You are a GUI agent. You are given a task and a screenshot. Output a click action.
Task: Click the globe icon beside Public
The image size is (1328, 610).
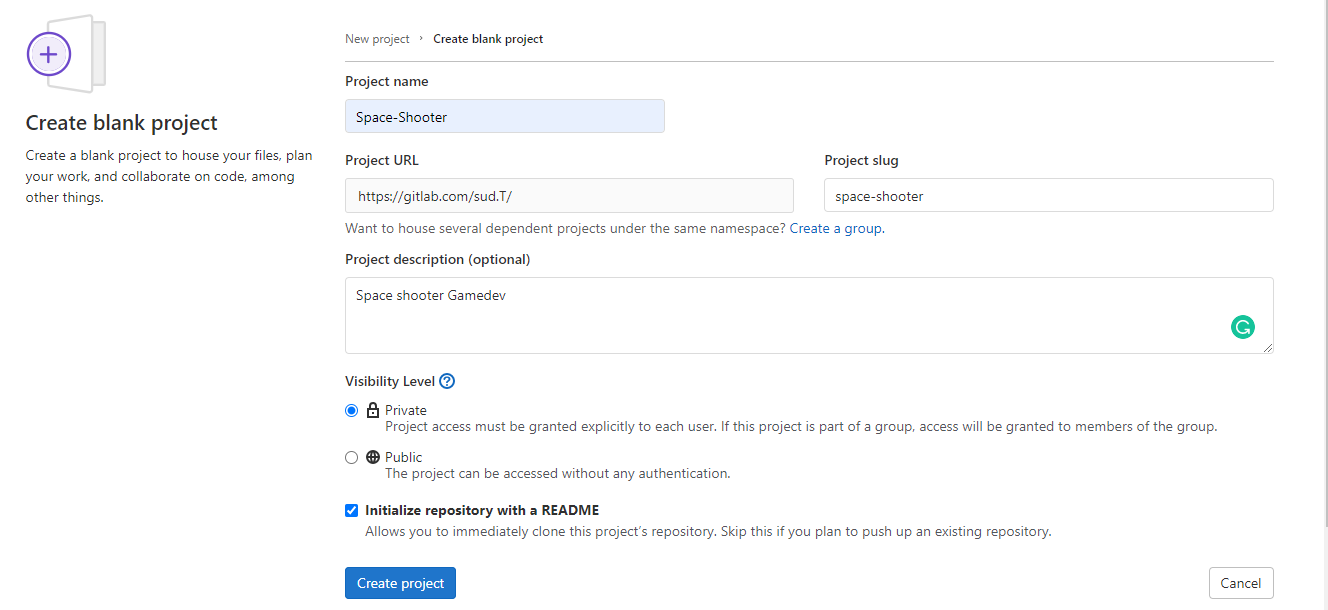tap(373, 457)
